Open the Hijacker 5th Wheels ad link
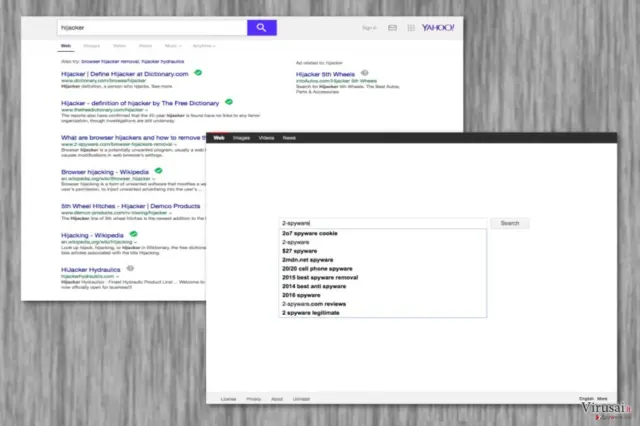The height and width of the screenshot is (426, 640). (x=325, y=74)
